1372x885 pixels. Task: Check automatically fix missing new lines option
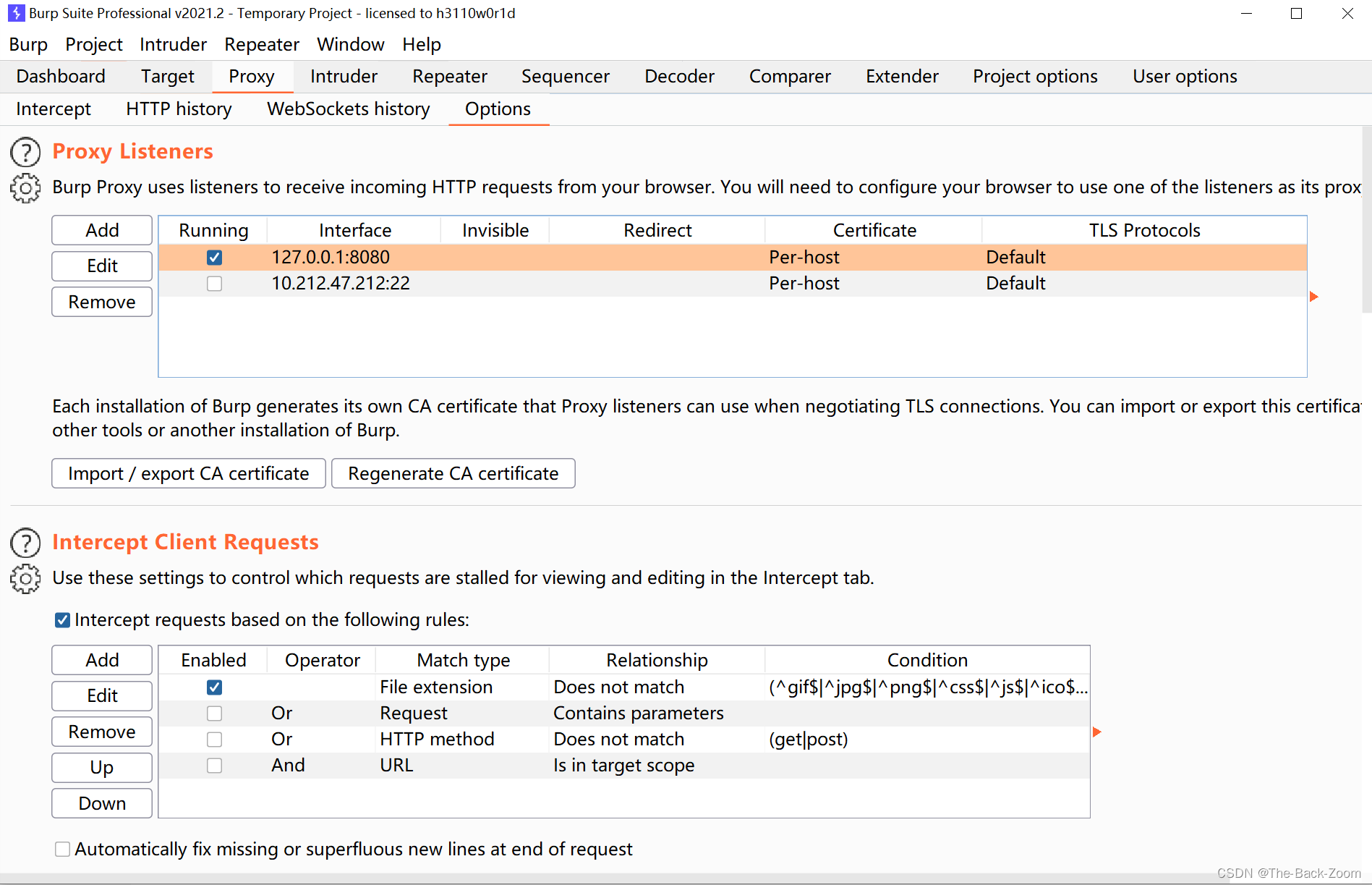[63, 850]
